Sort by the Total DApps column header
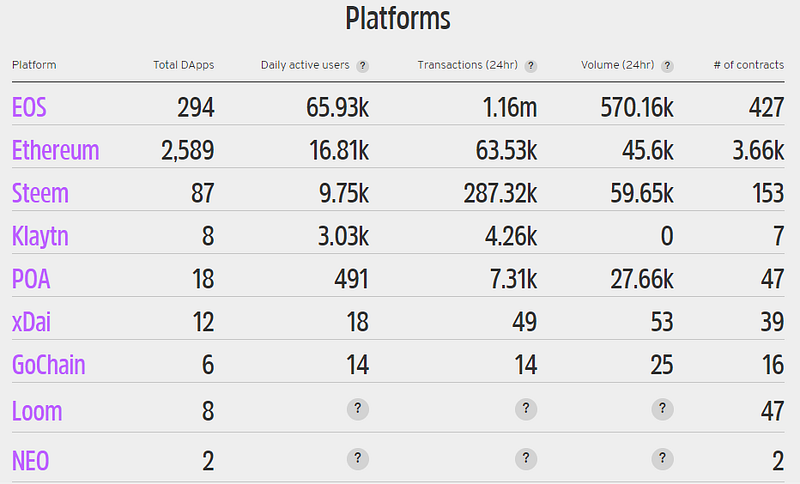 coord(183,66)
